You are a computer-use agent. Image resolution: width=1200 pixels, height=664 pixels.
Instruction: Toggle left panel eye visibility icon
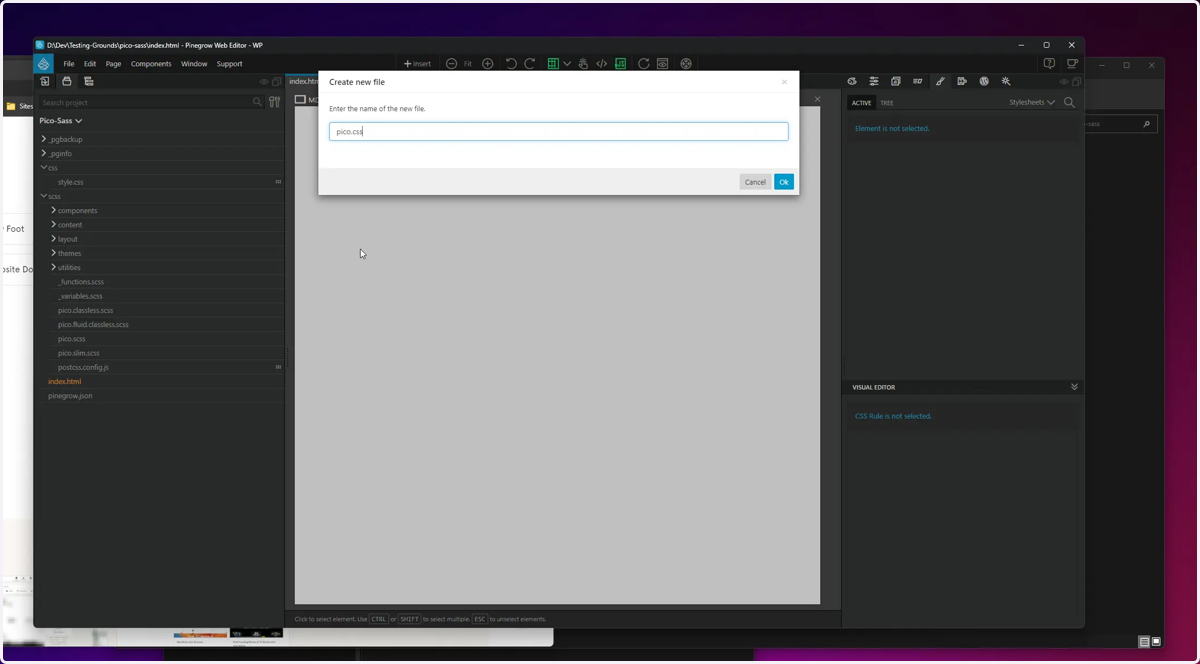tap(265, 82)
